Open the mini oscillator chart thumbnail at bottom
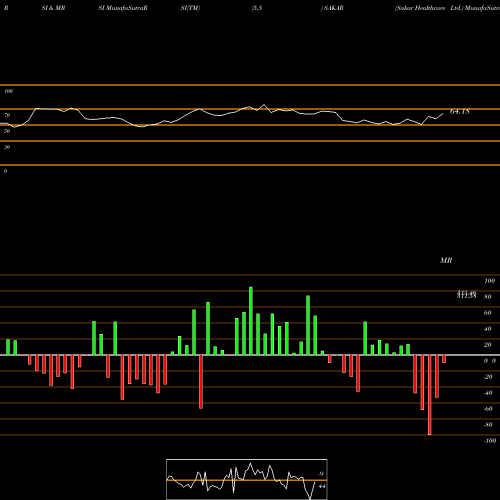The height and width of the screenshot is (500, 500). coord(247,479)
